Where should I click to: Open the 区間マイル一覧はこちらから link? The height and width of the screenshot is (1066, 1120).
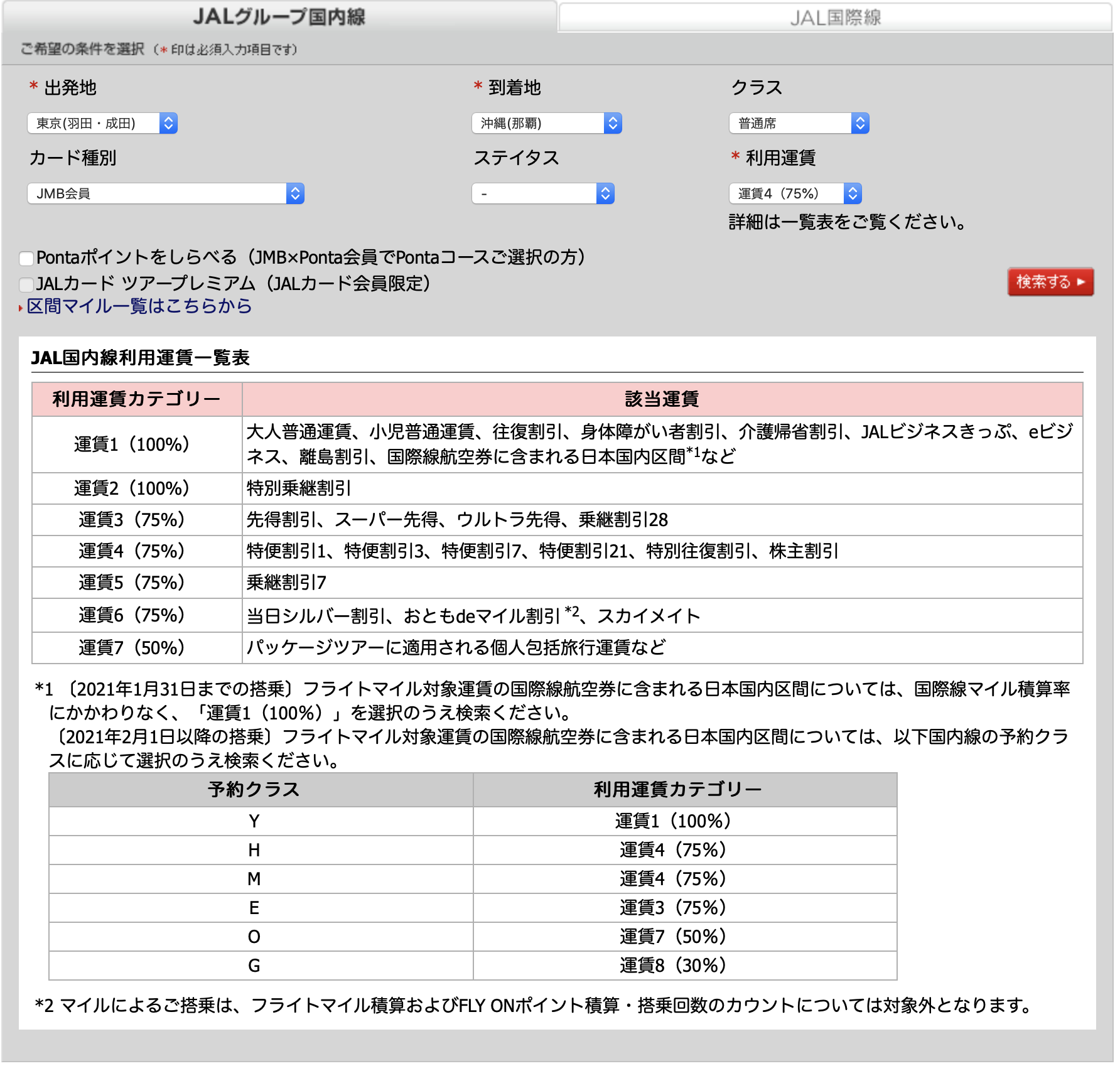coord(139,306)
